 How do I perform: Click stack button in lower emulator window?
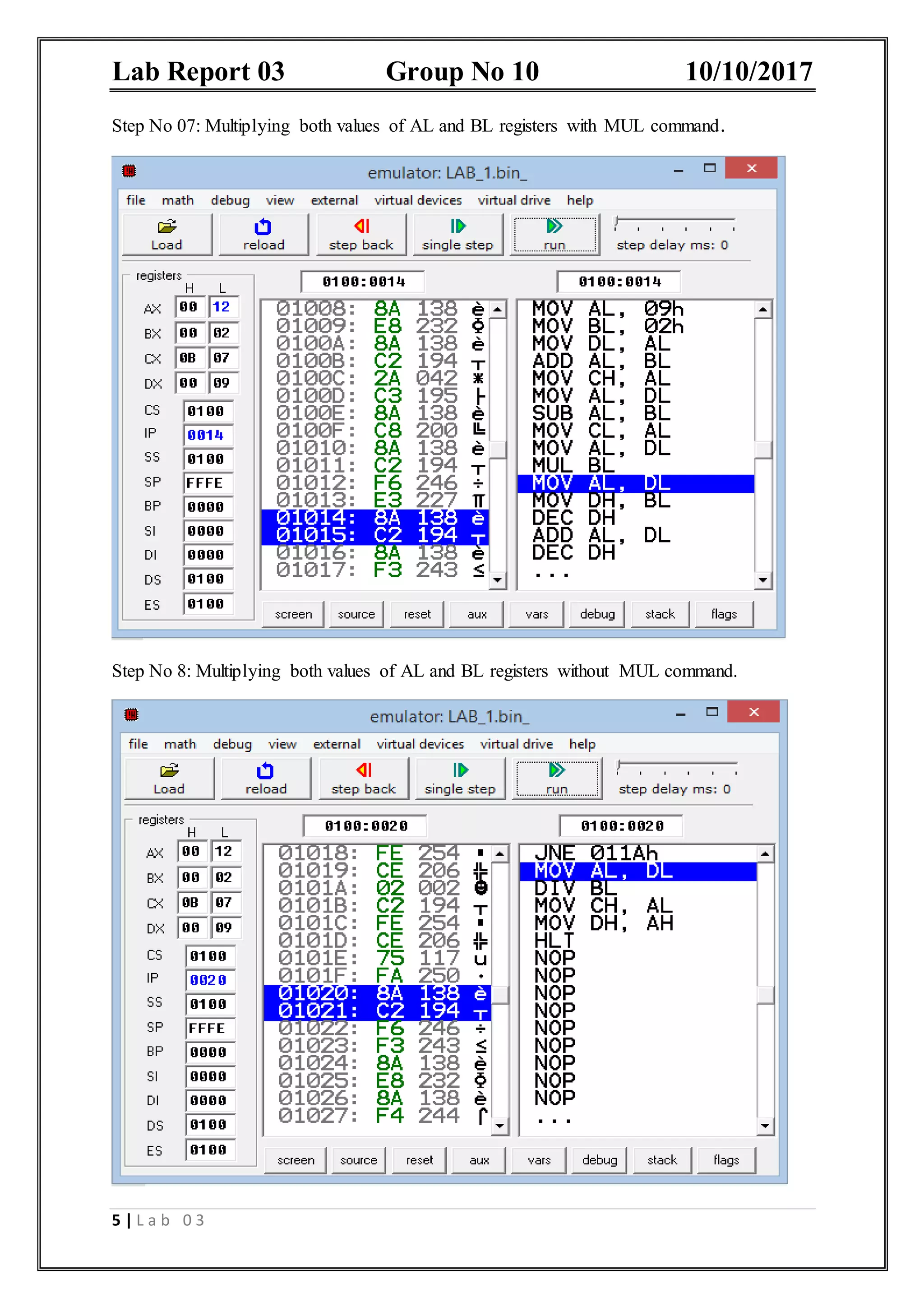(x=662, y=1160)
